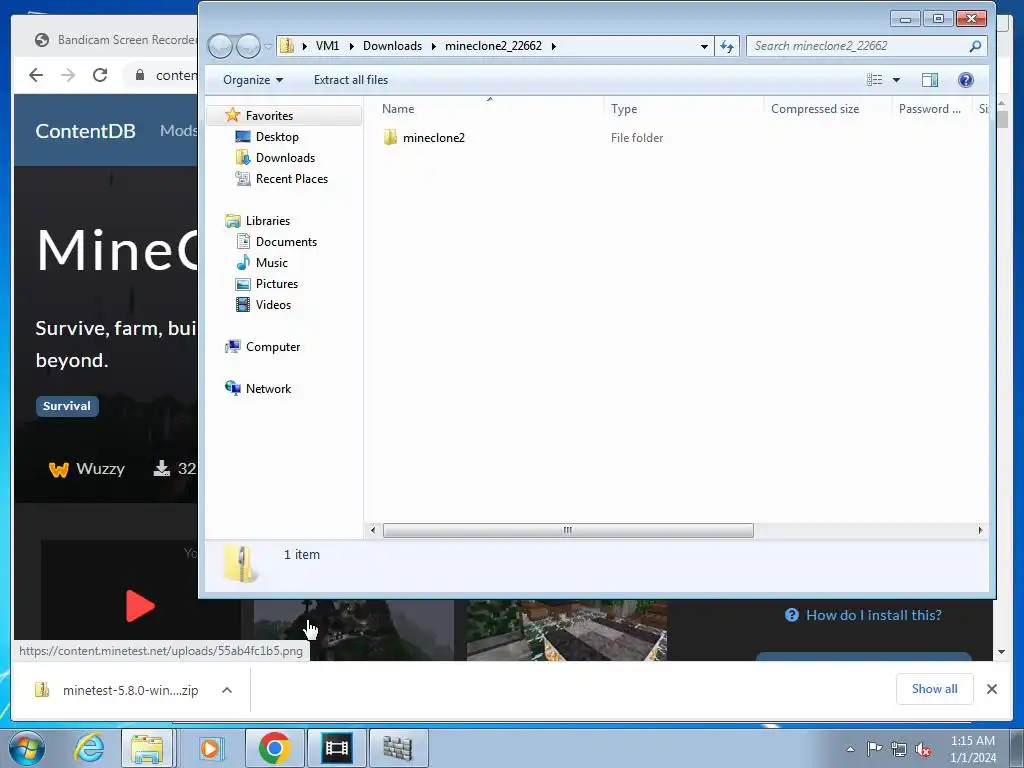The image size is (1024, 768).
Task: Open the Windows Start menu
Action: click(27, 748)
